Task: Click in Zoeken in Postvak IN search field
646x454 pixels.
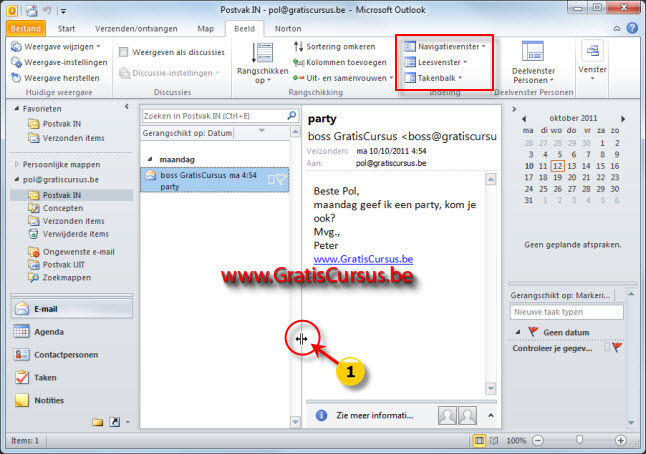Action: point(213,116)
